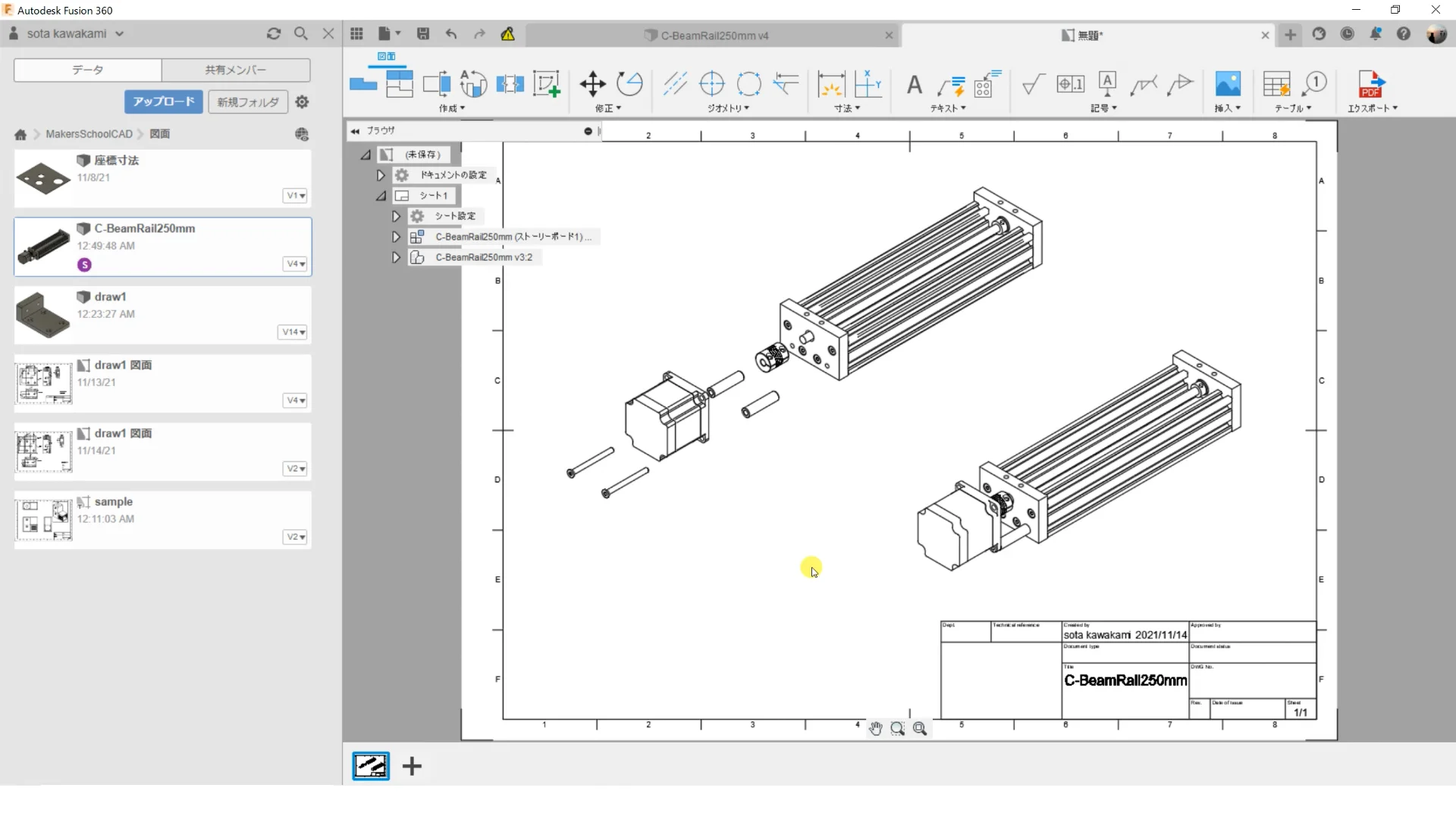Select the Datum Identifier tool
The width and height of the screenshot is (1456, 819).
(x=1107, y=84)
